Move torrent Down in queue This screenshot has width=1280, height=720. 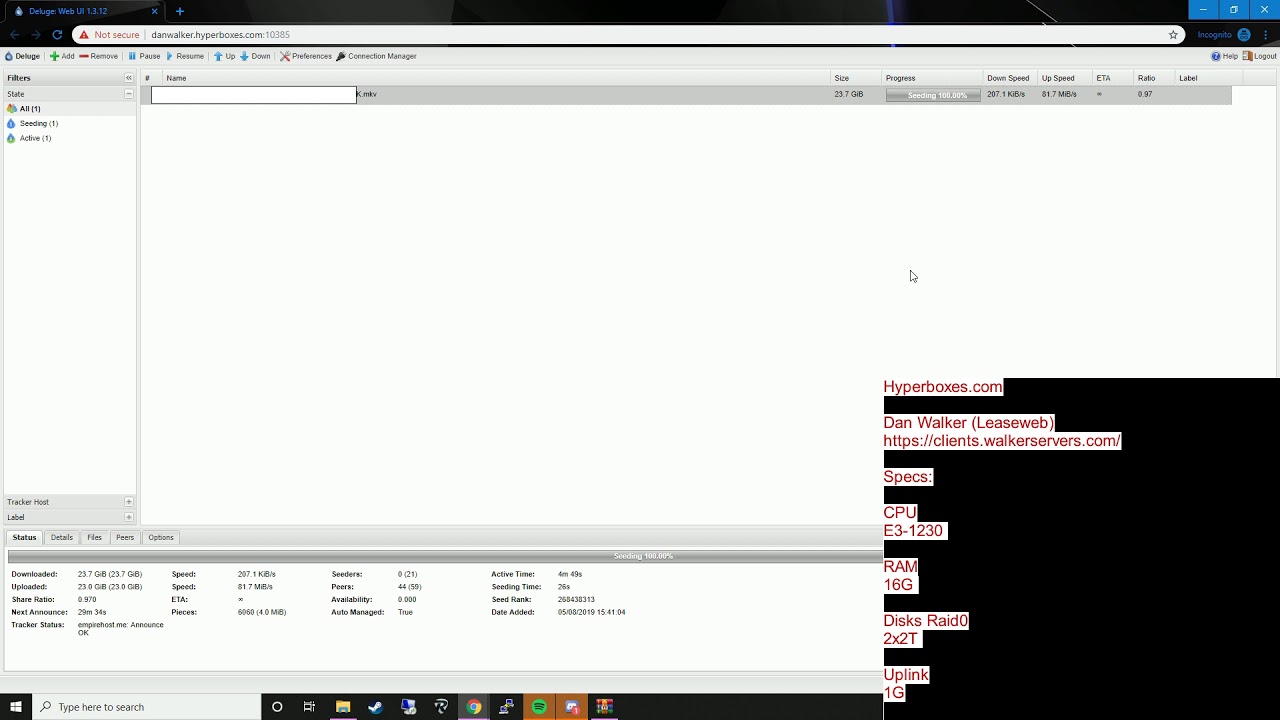click(x=255, y=56)
